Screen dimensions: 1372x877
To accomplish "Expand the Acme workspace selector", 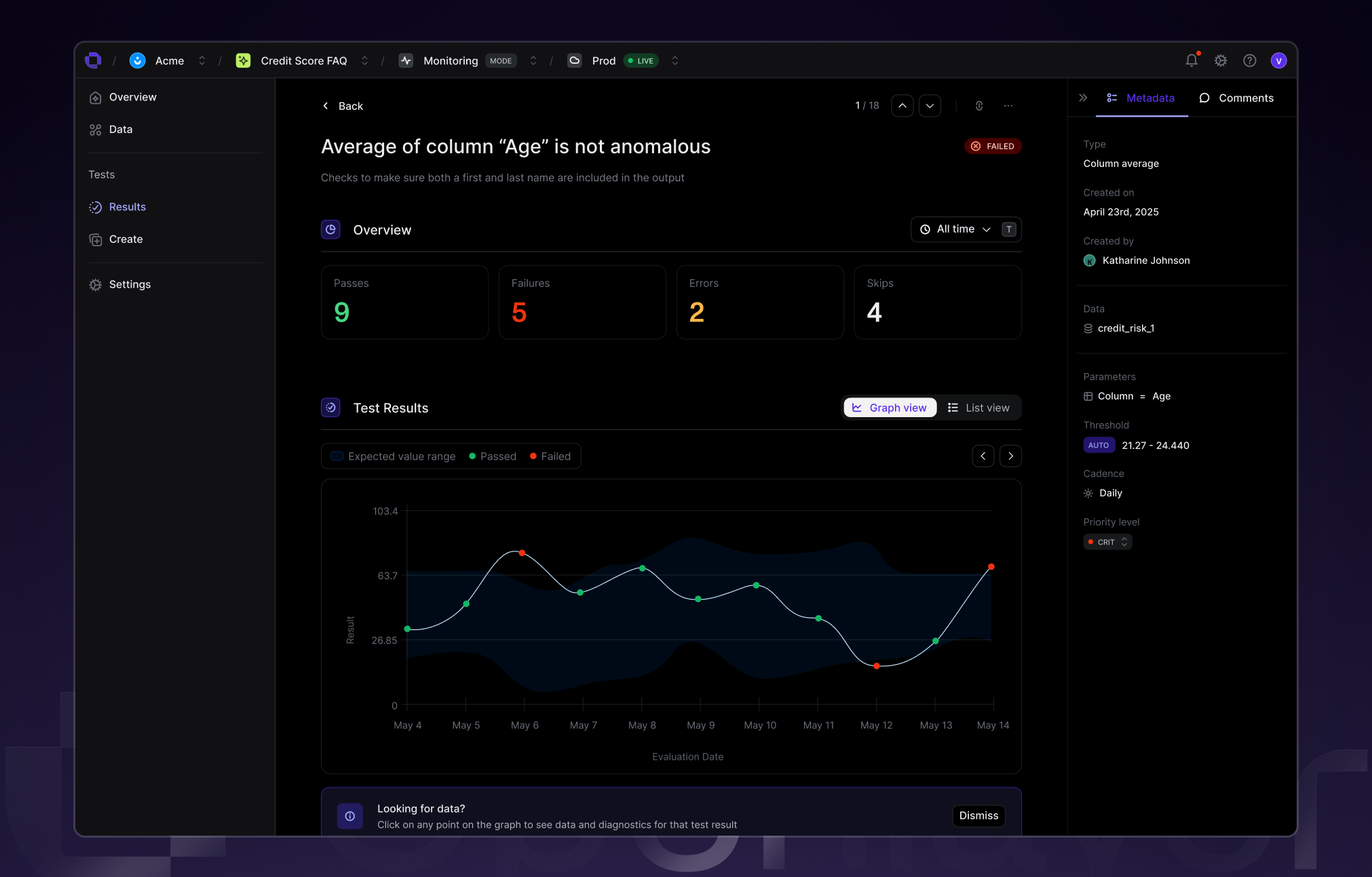I will (x=202, y=60).
